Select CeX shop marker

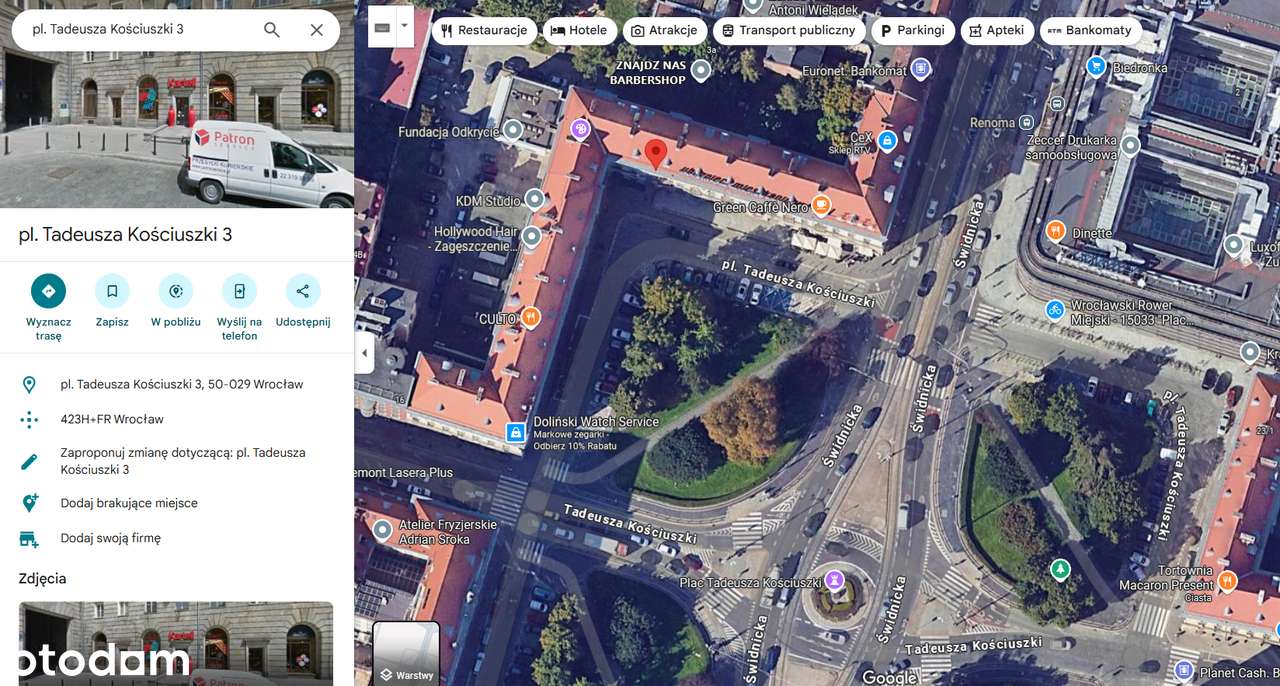click(x=887, y=140)
